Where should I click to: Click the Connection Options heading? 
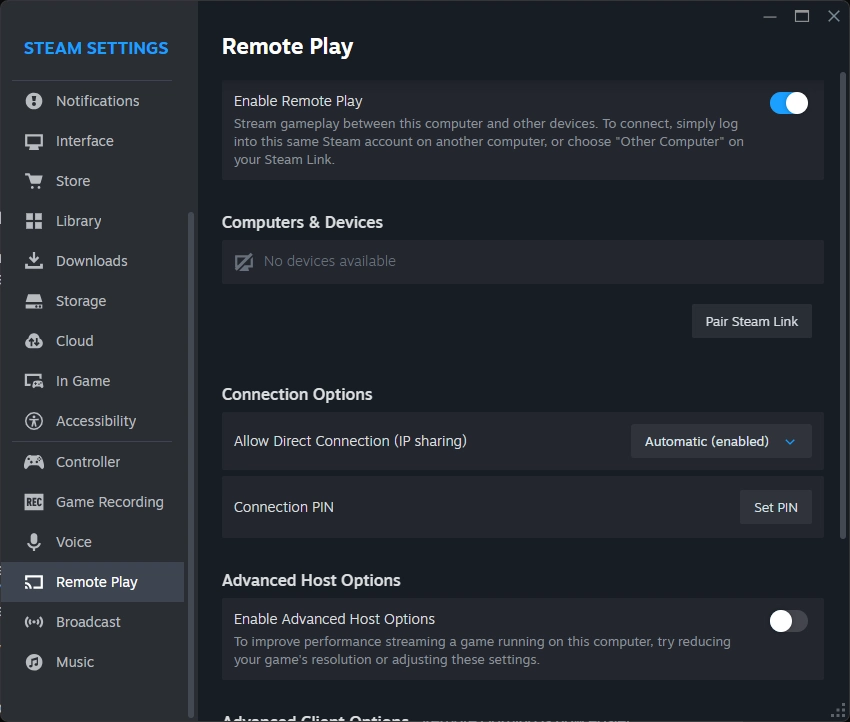pyautogui.click(x=297, y=394)
